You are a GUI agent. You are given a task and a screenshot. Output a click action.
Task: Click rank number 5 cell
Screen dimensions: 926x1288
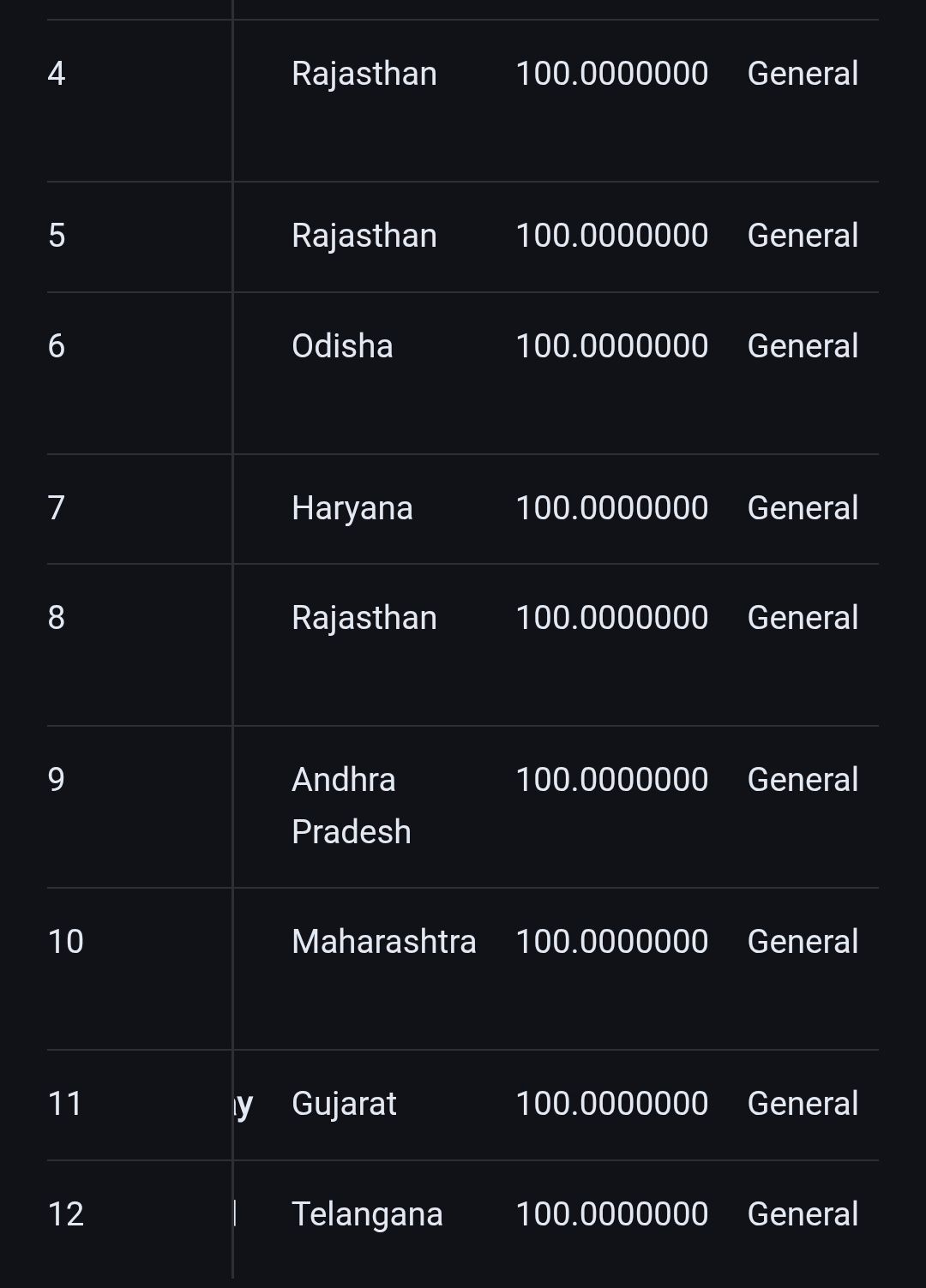tap(57, 236)
